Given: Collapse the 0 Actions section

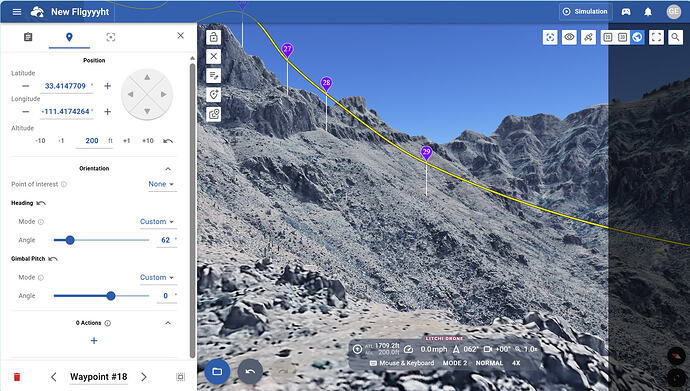Looking at the screenshot, I should (168, 323).
